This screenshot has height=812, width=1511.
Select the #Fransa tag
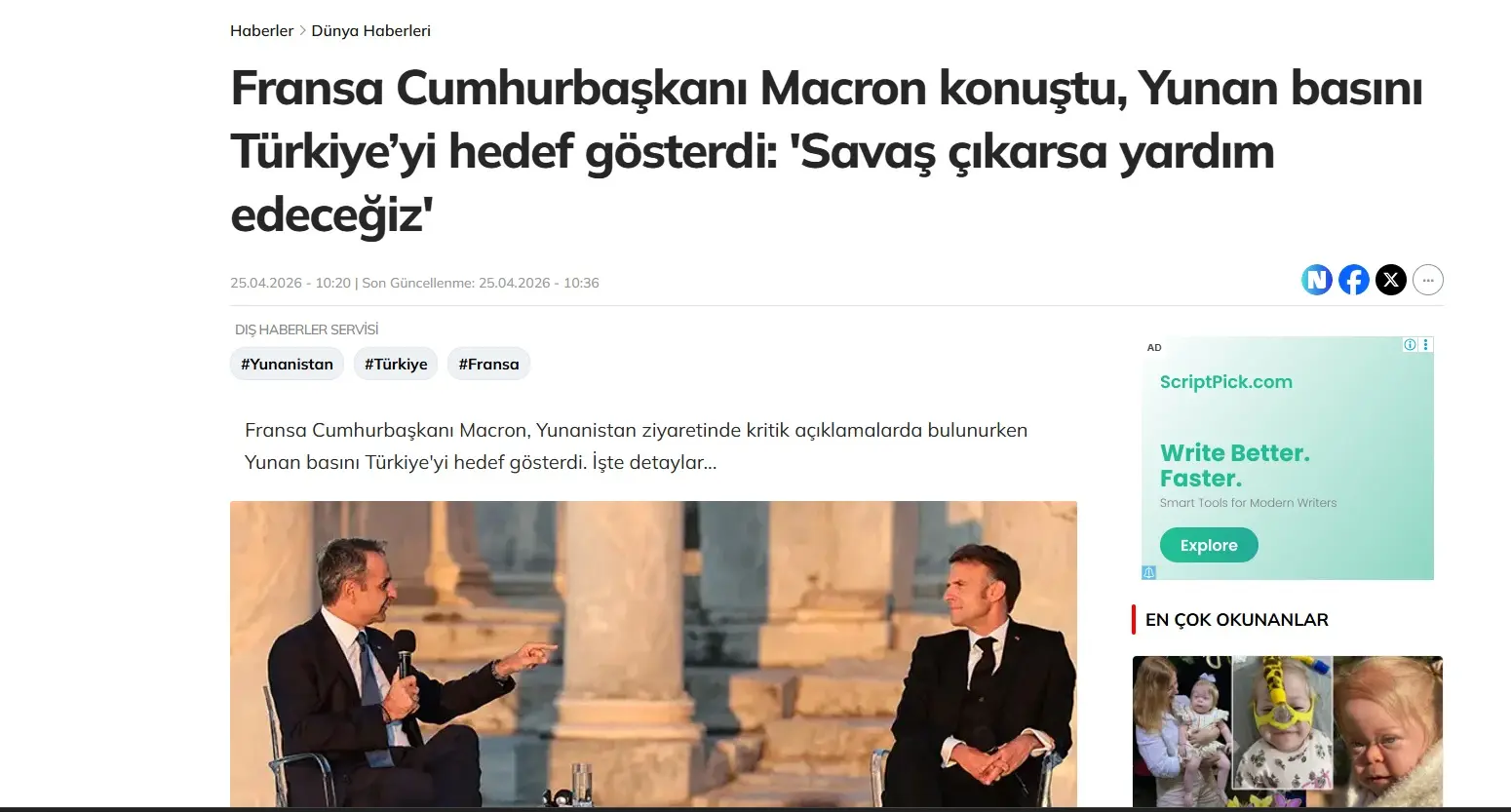coord(488,364)
